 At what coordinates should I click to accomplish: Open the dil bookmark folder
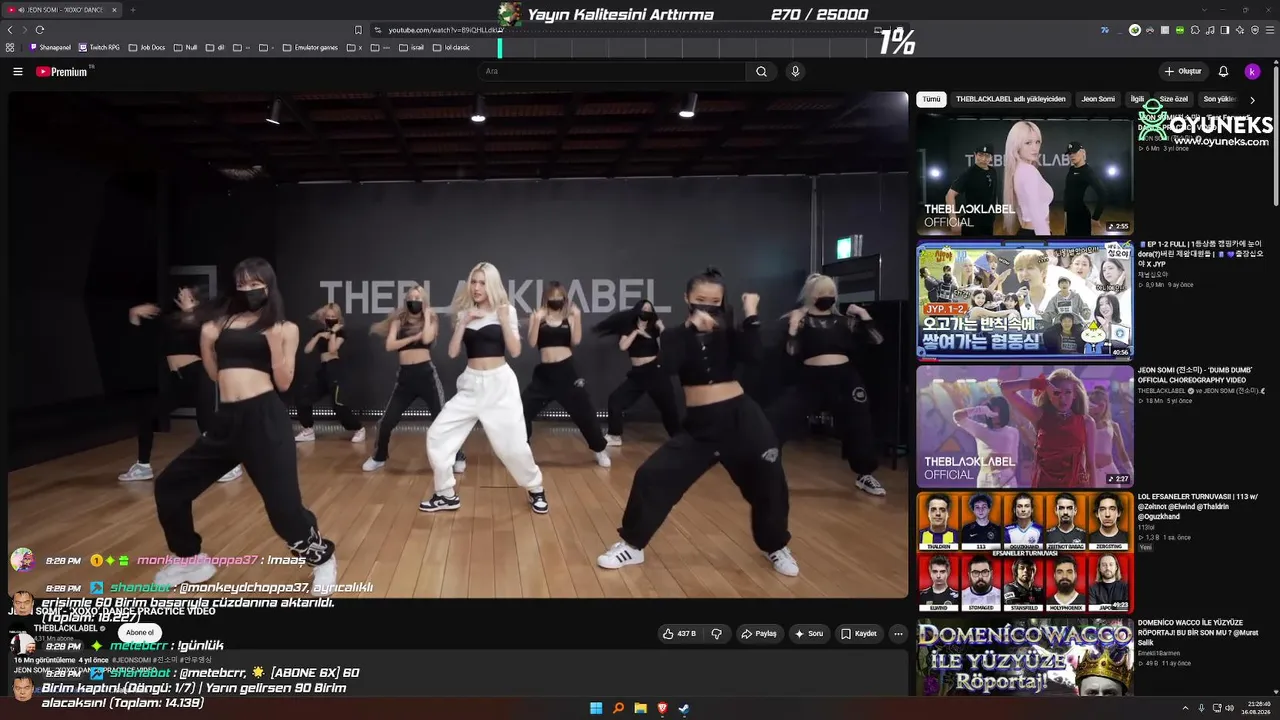click(215, 47)
